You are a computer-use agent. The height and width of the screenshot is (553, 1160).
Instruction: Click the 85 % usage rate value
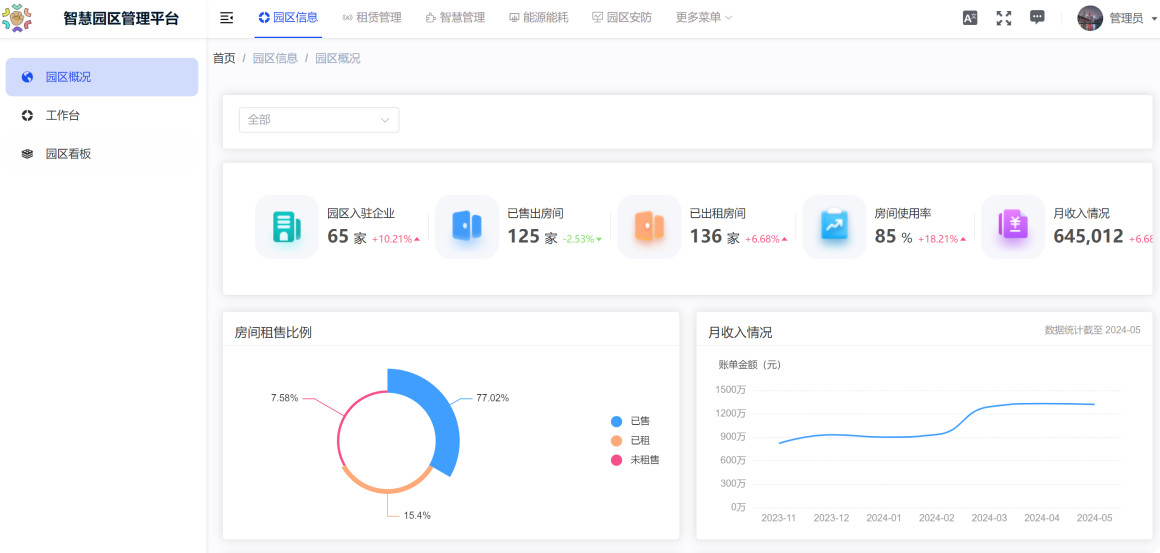click(x=894, y=237)
